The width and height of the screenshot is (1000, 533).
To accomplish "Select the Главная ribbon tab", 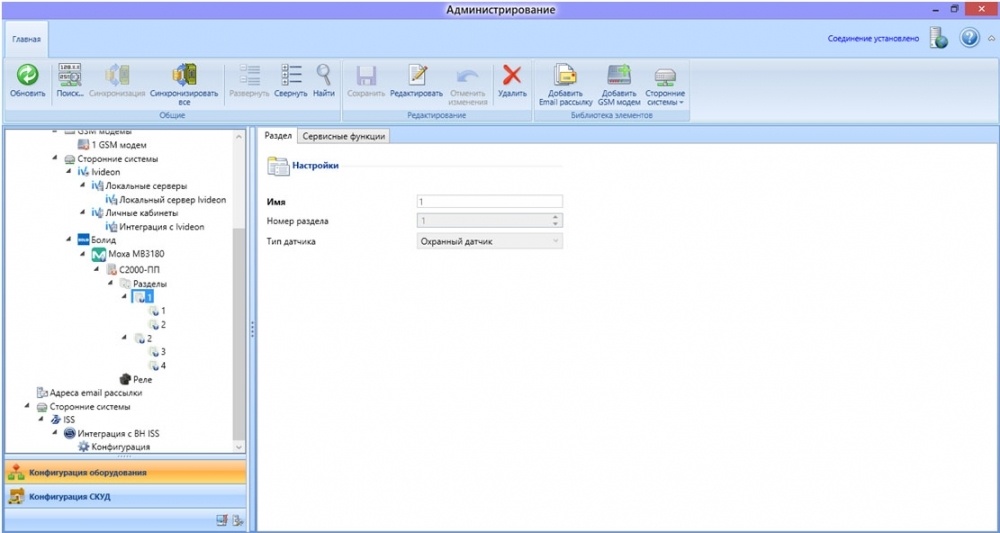I will [26, 39].
